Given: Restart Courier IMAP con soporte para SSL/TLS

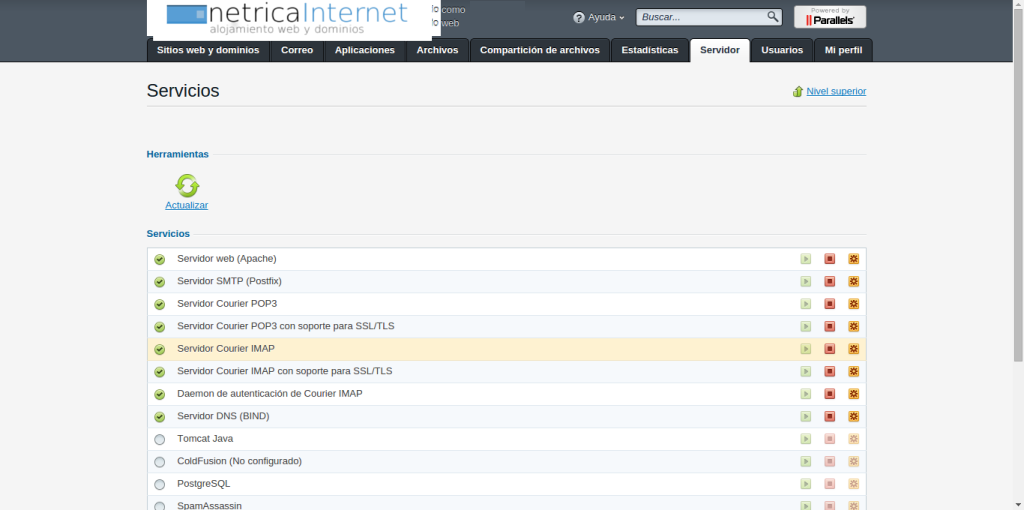Looking at the screenshot, I should 854,372.
